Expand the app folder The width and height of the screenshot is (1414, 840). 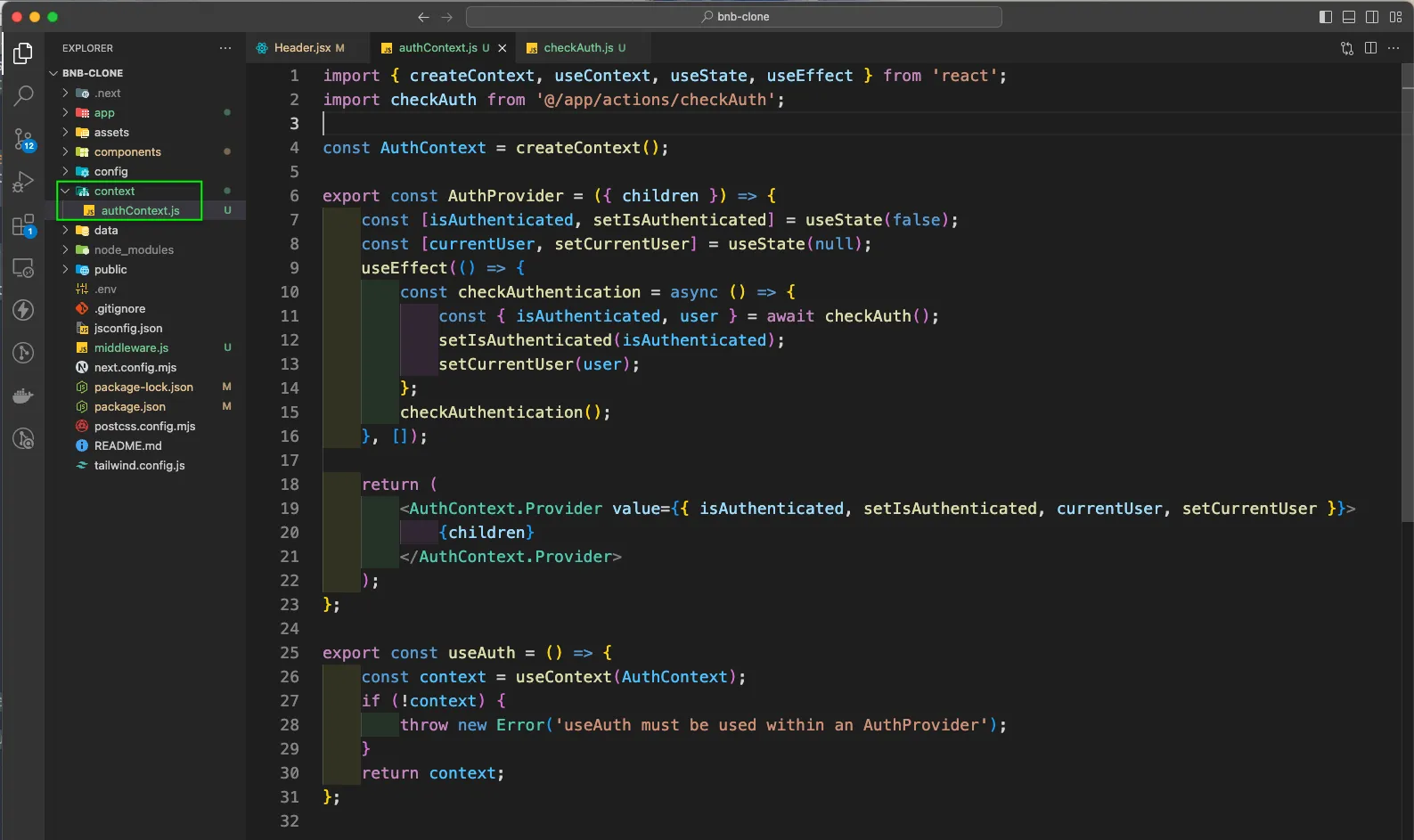65,112
